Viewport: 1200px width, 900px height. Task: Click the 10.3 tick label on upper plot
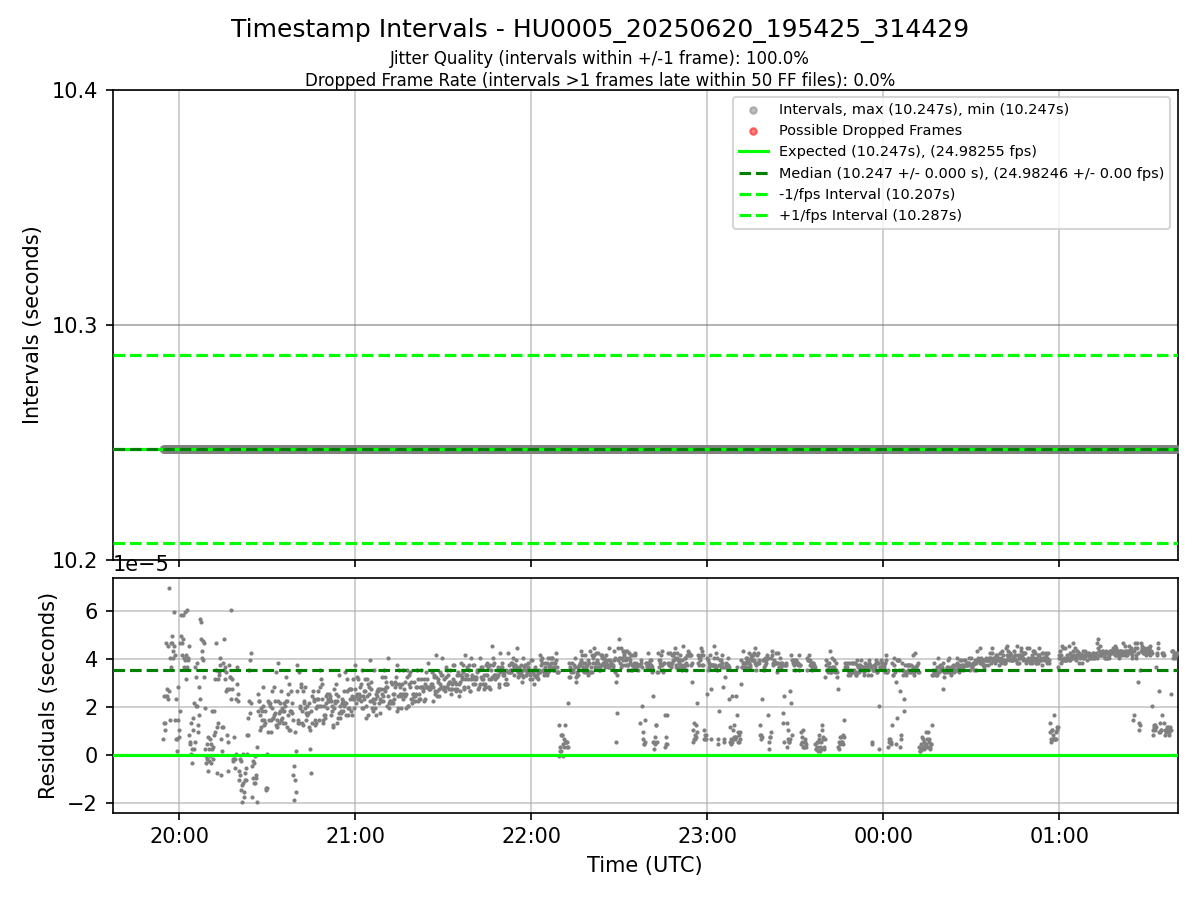point(75,326)
